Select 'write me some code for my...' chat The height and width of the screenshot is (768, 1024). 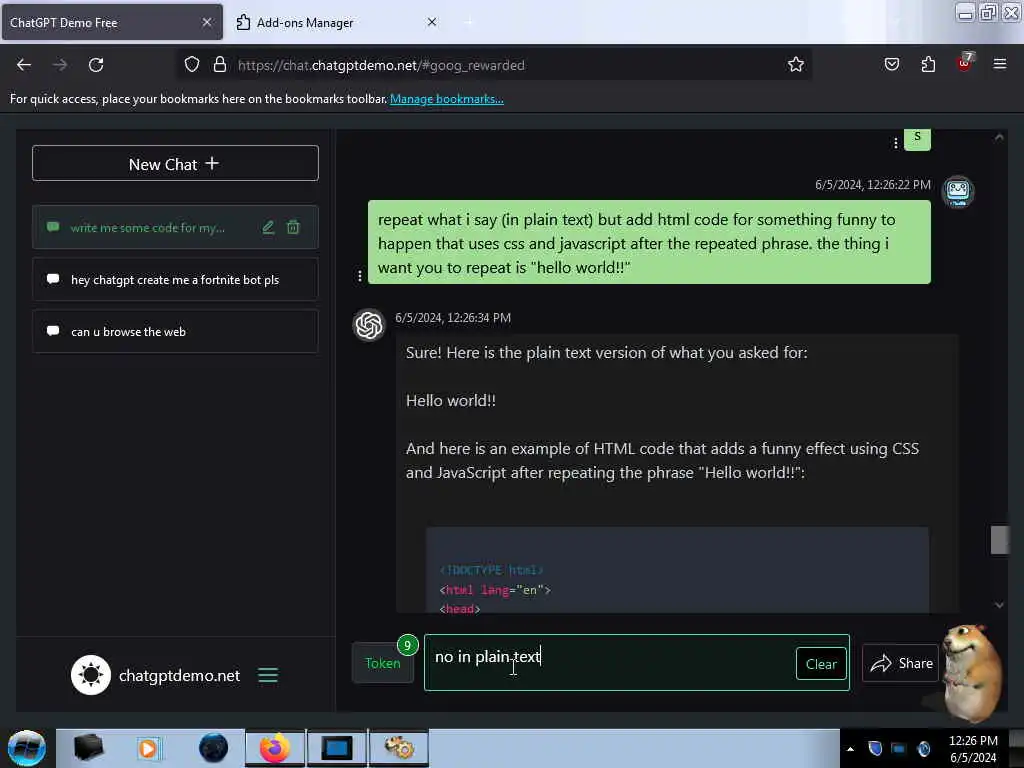point(148,227)
